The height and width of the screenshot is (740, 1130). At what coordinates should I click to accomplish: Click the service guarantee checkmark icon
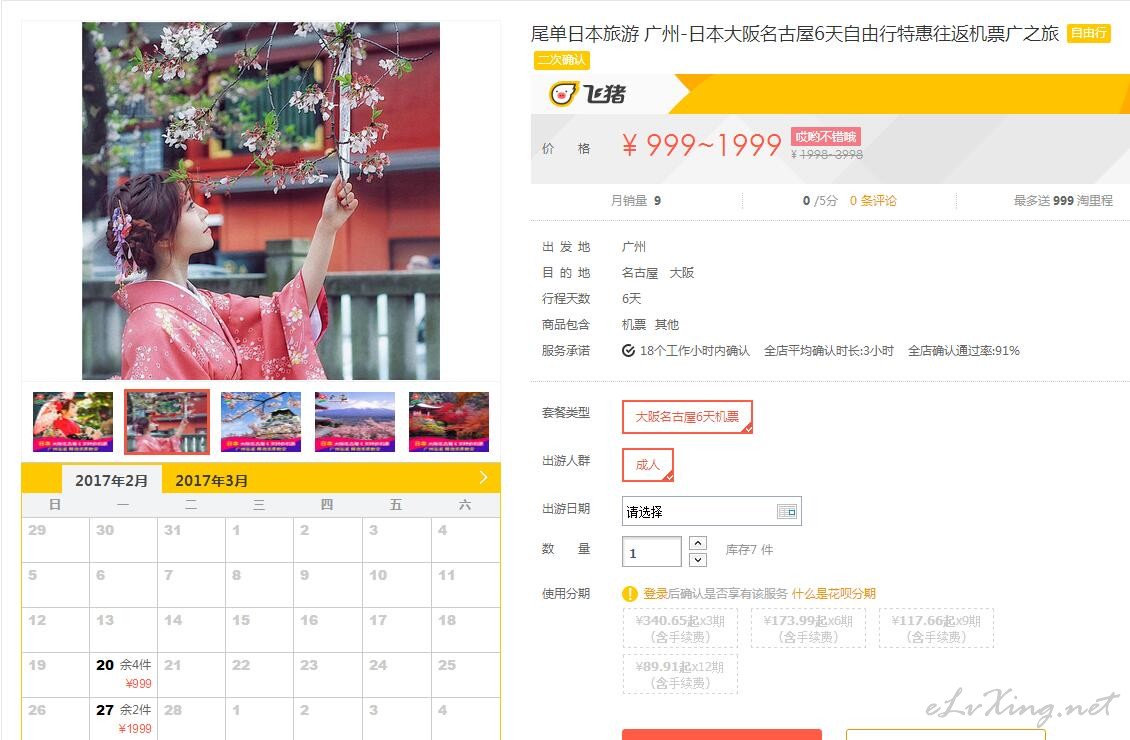[628, 351]
